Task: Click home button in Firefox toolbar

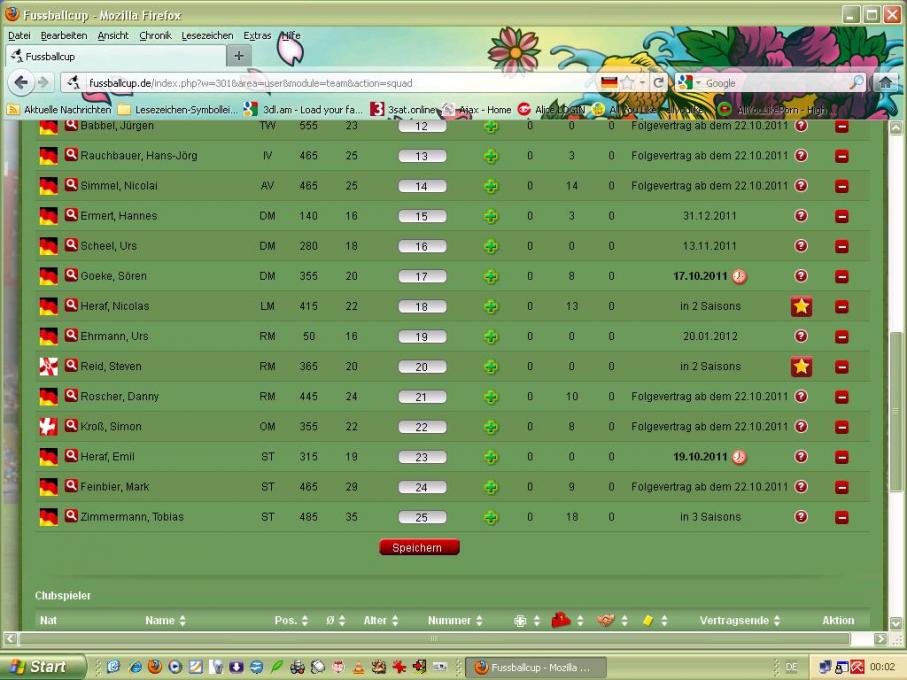Action: (885, 83)
